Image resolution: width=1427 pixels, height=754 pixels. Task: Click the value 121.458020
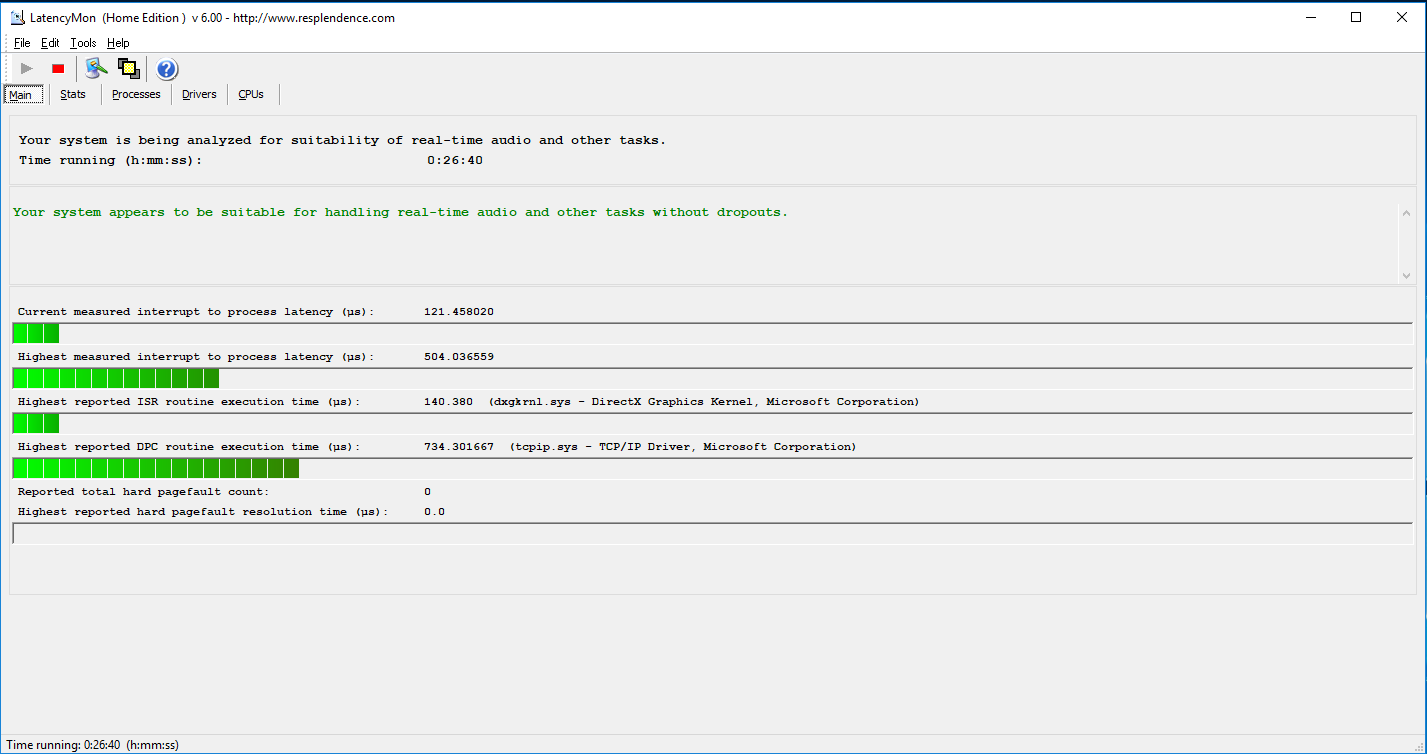(459, 312)
